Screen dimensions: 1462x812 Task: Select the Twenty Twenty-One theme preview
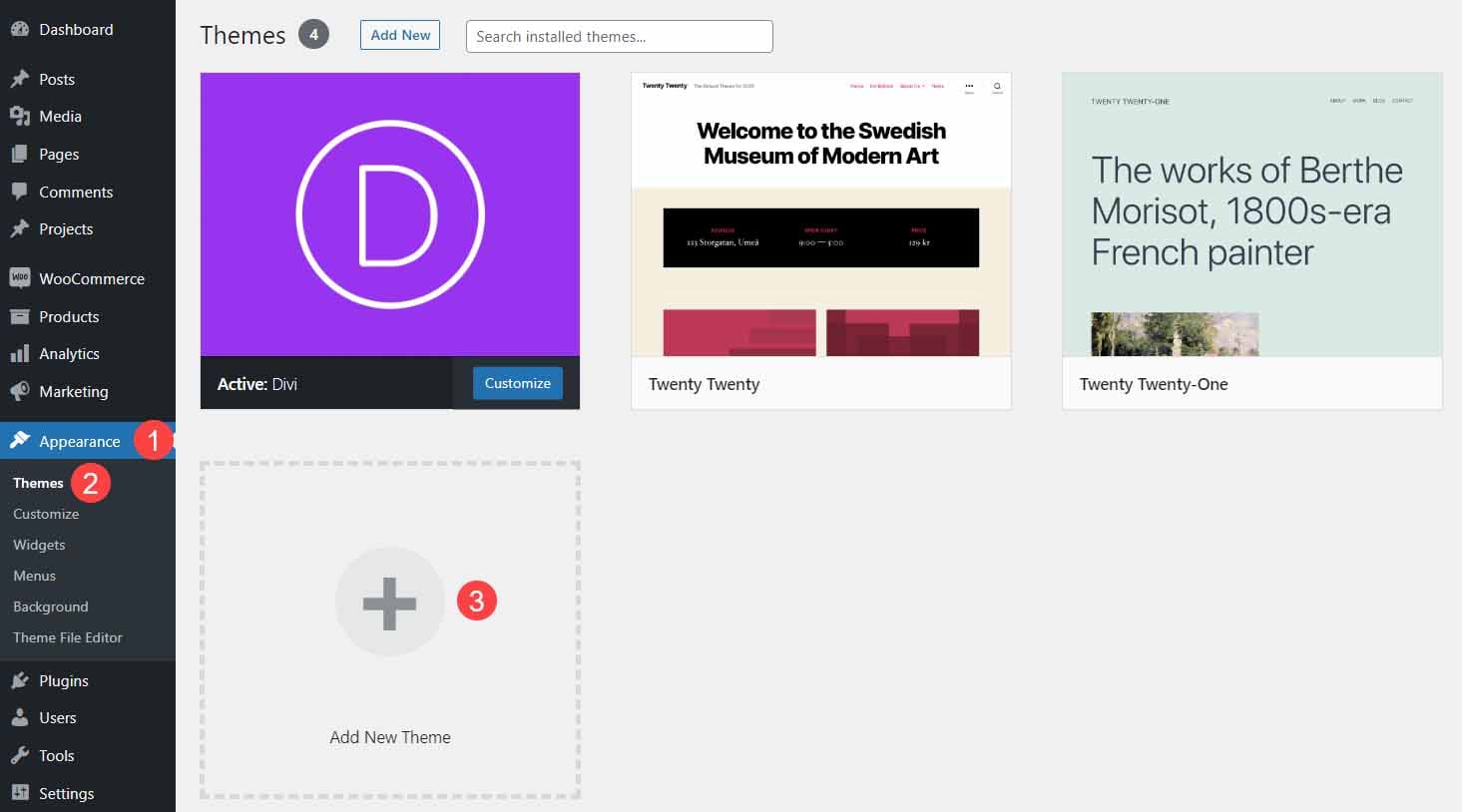pyautogui.click(x=1252, y=214)
